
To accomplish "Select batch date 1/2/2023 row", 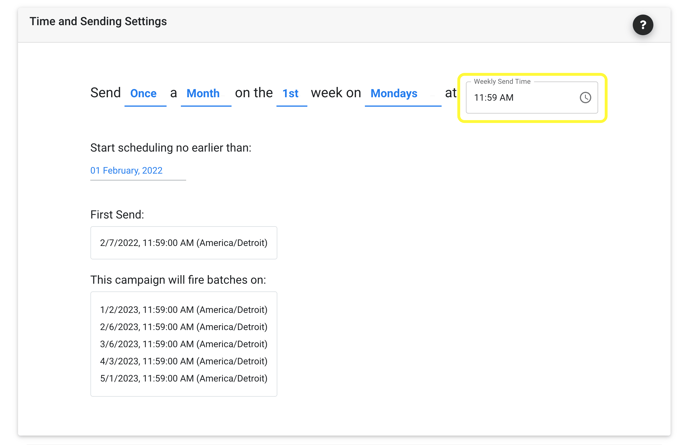I will pyautogui.click(x=183, y=310).
